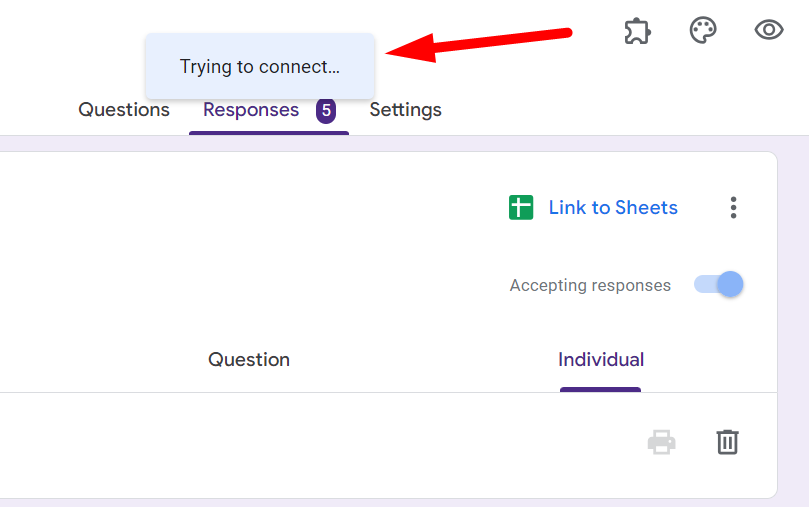Delete response using the trash icon

tap(727, 441)
